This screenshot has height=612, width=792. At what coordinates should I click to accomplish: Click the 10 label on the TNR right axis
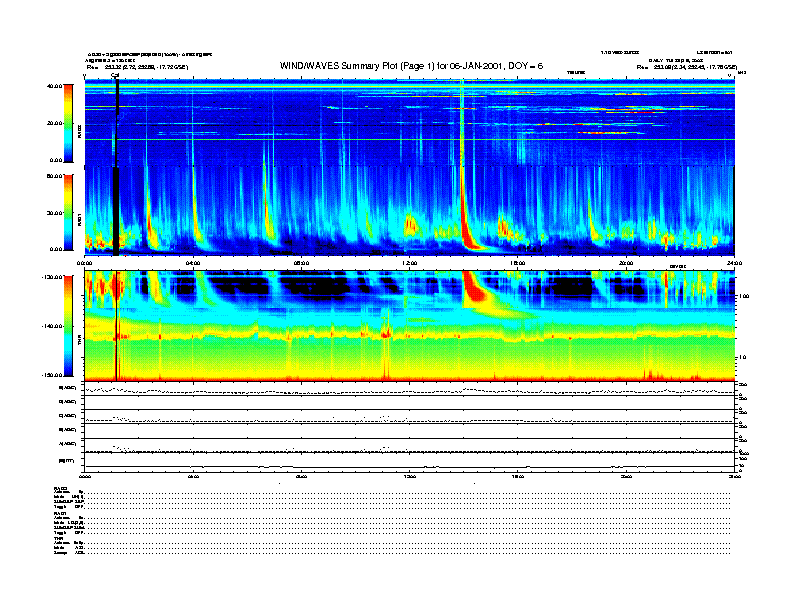742,358
